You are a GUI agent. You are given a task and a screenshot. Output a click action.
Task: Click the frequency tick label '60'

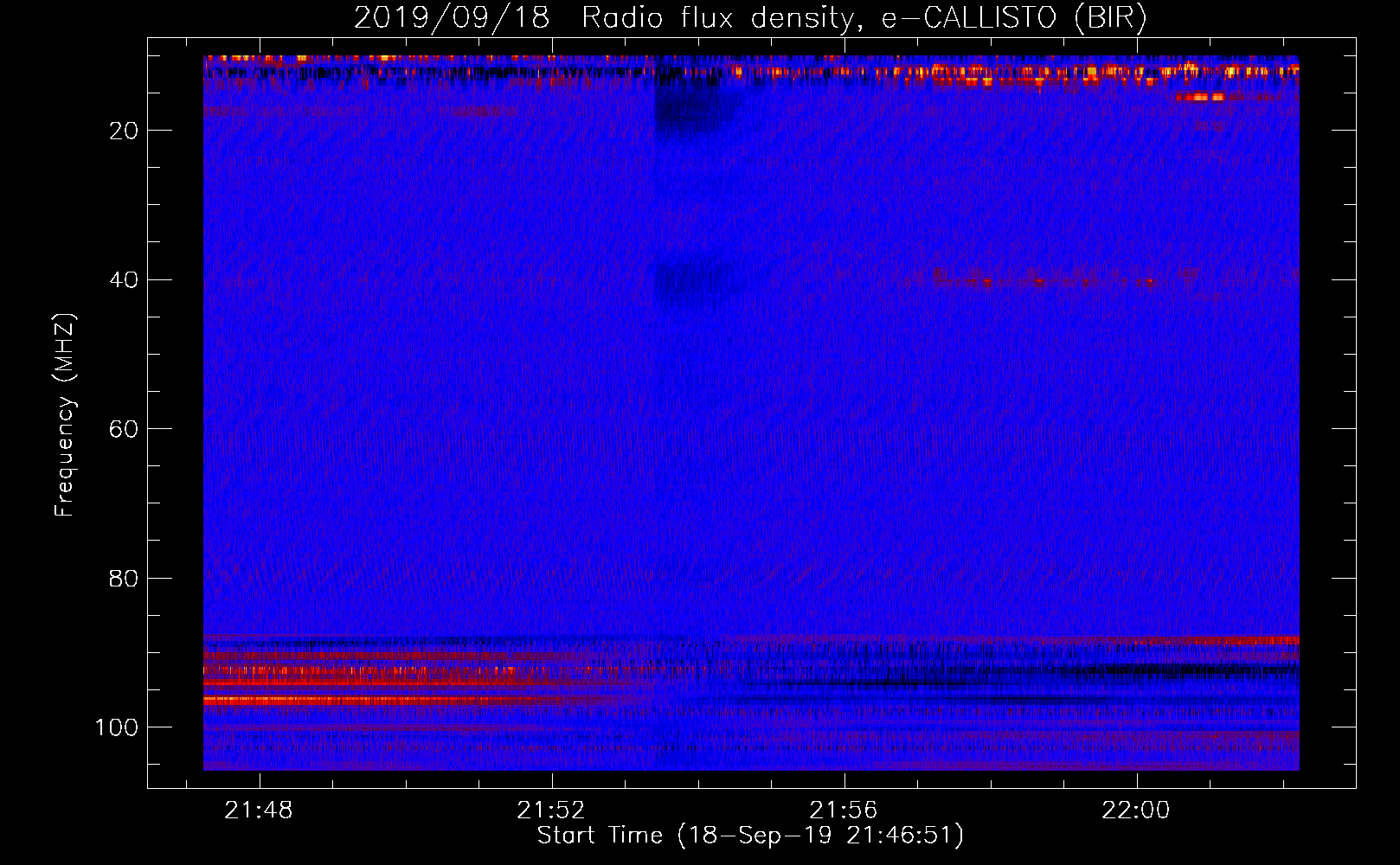124,429
